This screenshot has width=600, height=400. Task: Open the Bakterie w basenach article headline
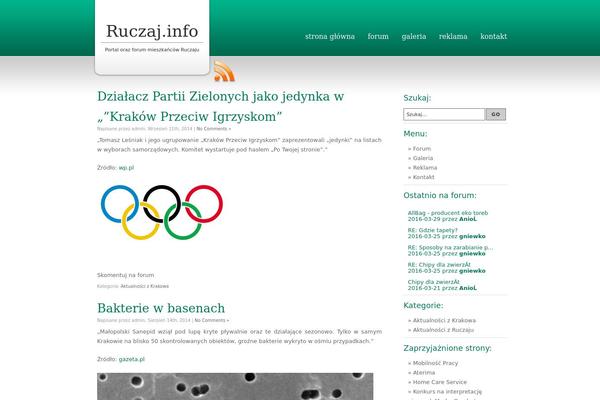(161, 308)
